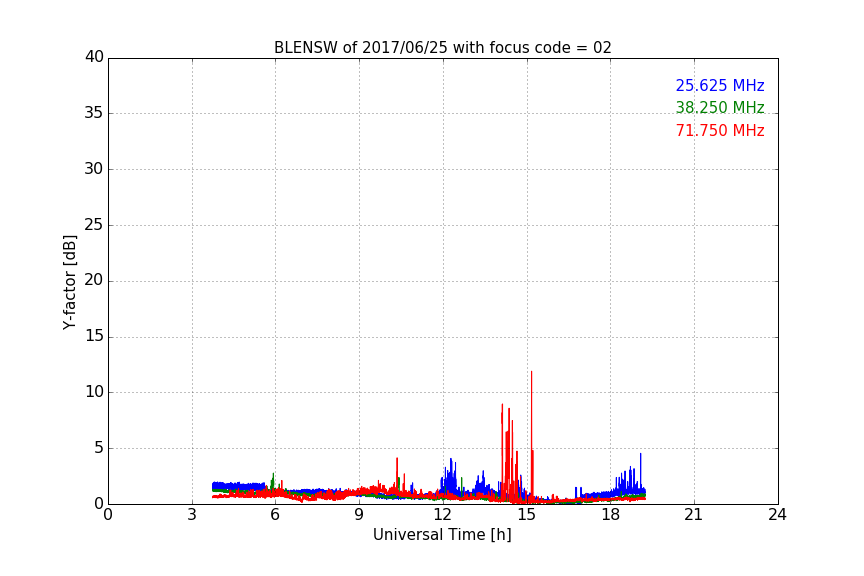The width and height of the screenshot is (864, 576).
Task: Click the red spike reaching about 4 dB near 10.3 h
Action: tap(397, 477)
